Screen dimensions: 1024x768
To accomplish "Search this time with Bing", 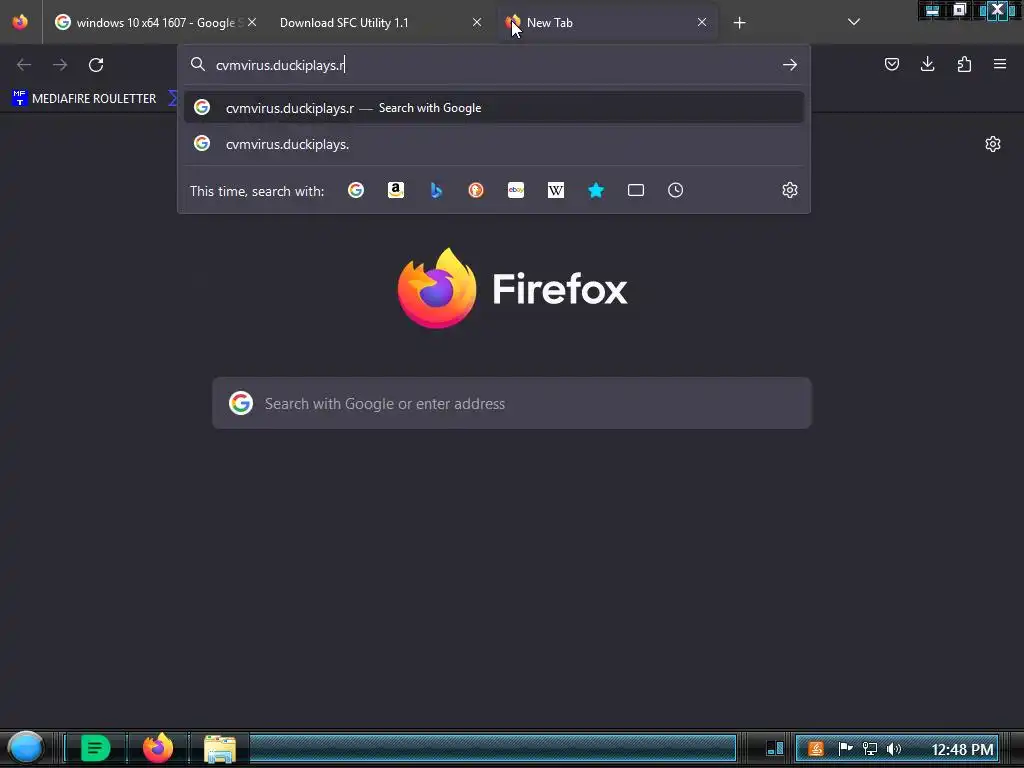I will tap(436, 190).
